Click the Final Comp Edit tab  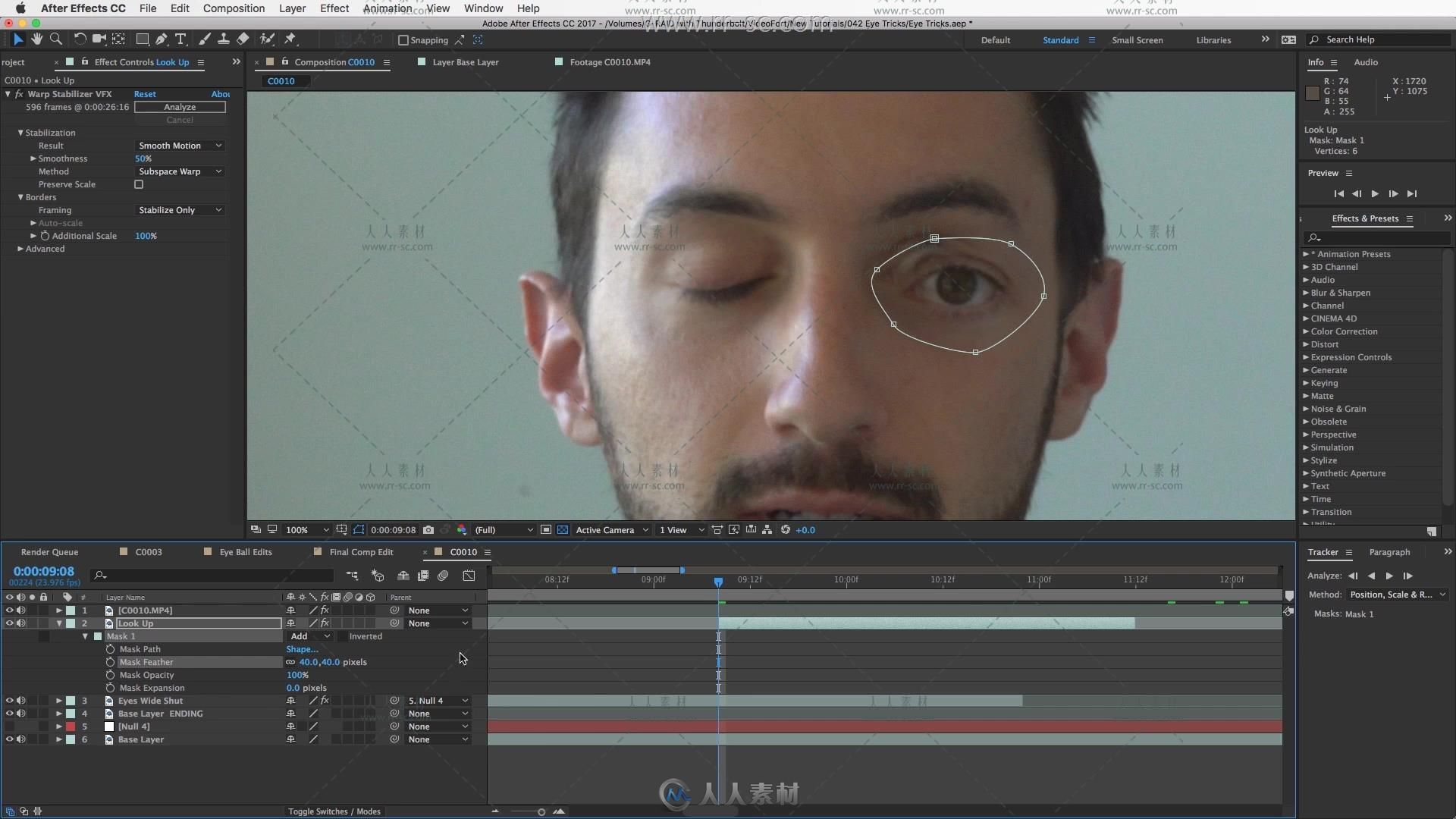(x=361, y=551)
